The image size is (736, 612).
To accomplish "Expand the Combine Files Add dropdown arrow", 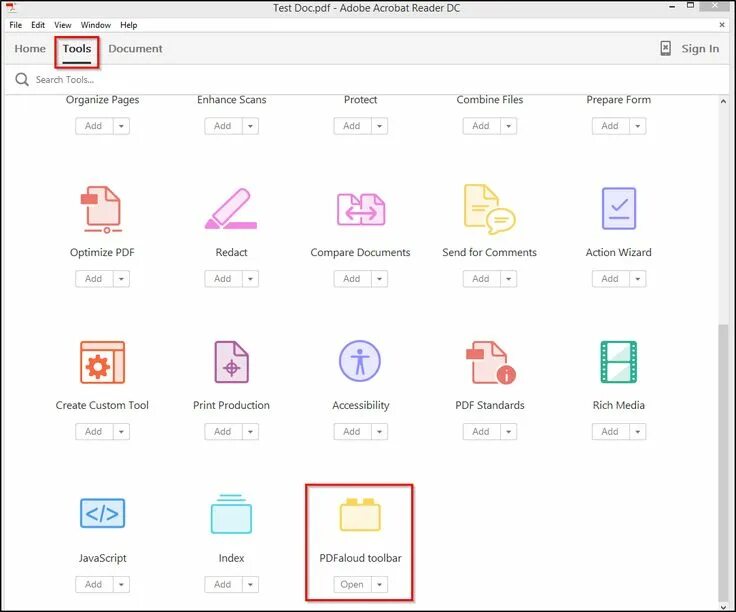I will [x=508, y=126].
